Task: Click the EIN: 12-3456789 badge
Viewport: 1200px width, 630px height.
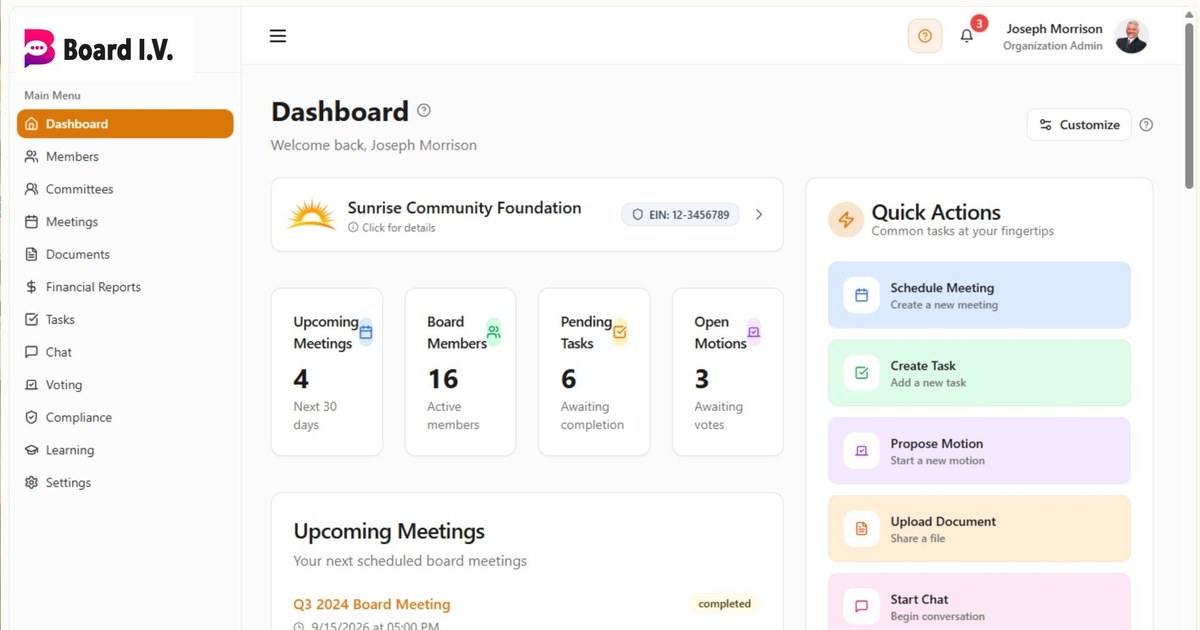Action: point(680,215)
